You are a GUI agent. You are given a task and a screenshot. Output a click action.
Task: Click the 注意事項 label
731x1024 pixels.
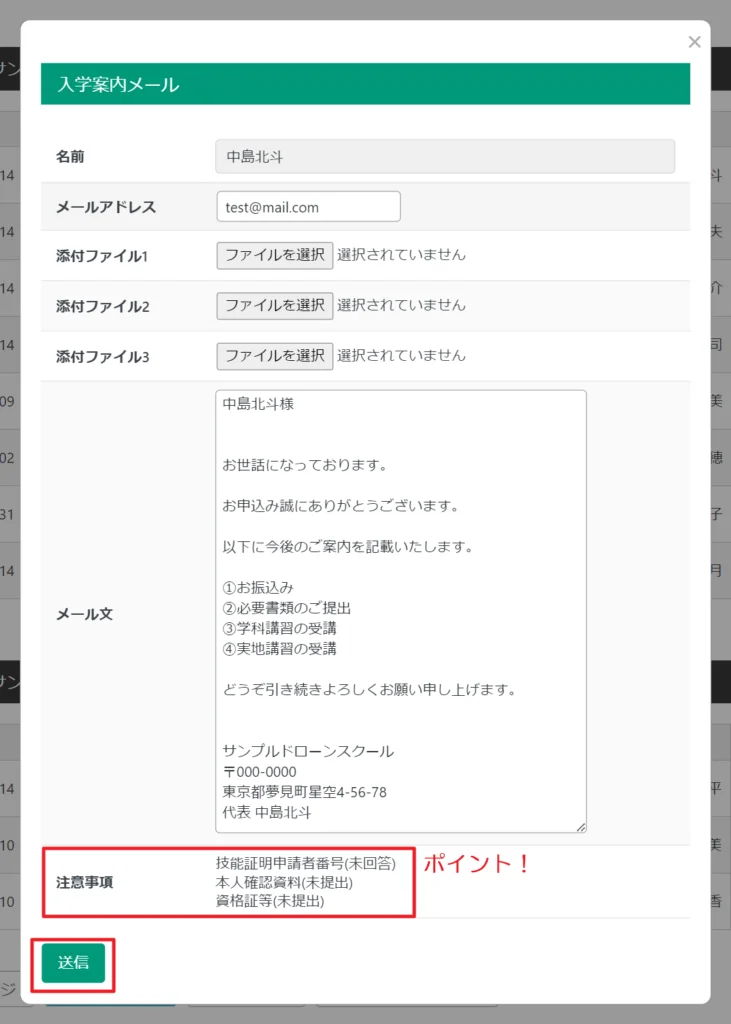click(84, 883)
